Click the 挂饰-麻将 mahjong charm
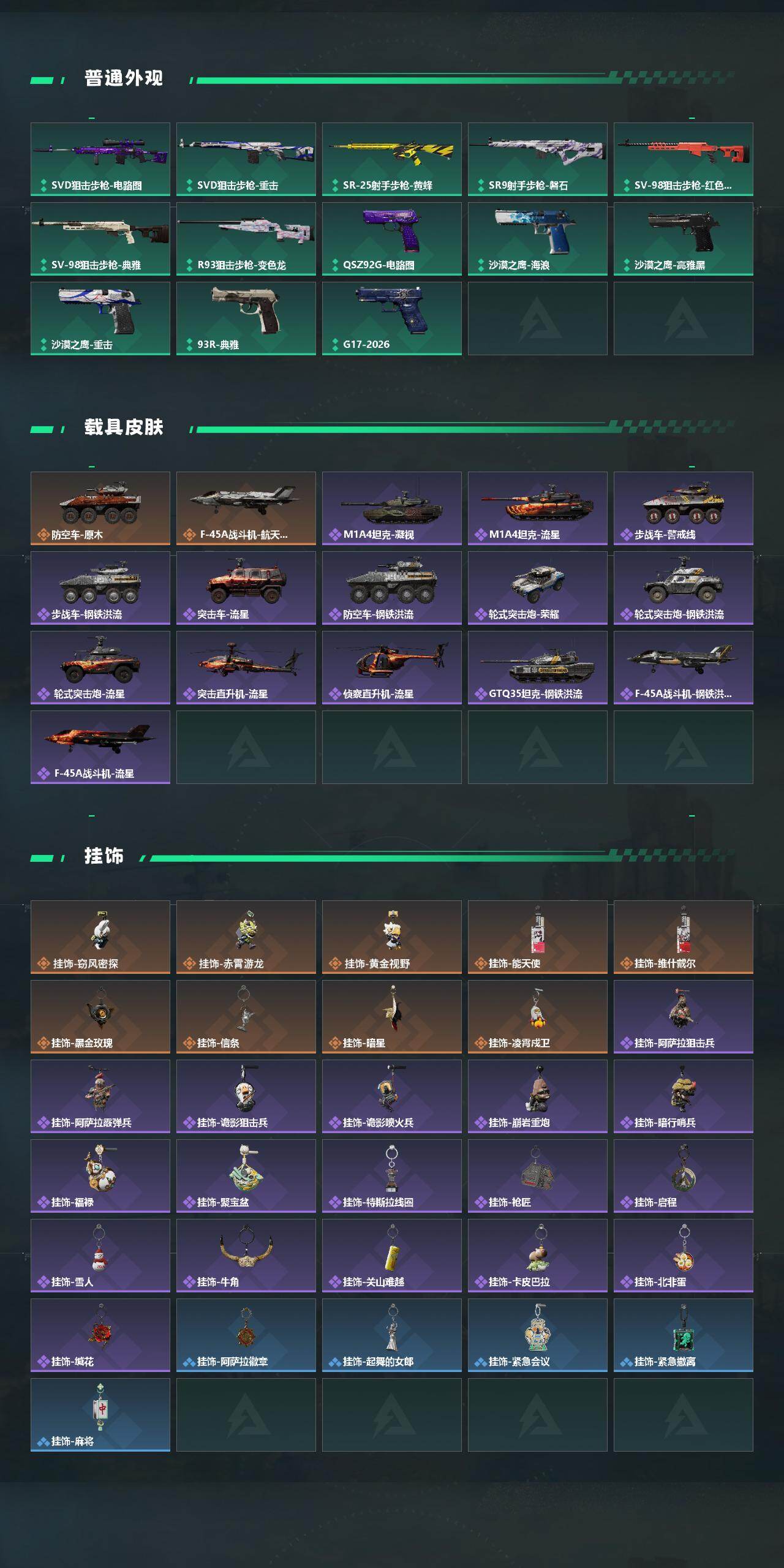This screenshot has height=1568, width=784. point(100,1415)
